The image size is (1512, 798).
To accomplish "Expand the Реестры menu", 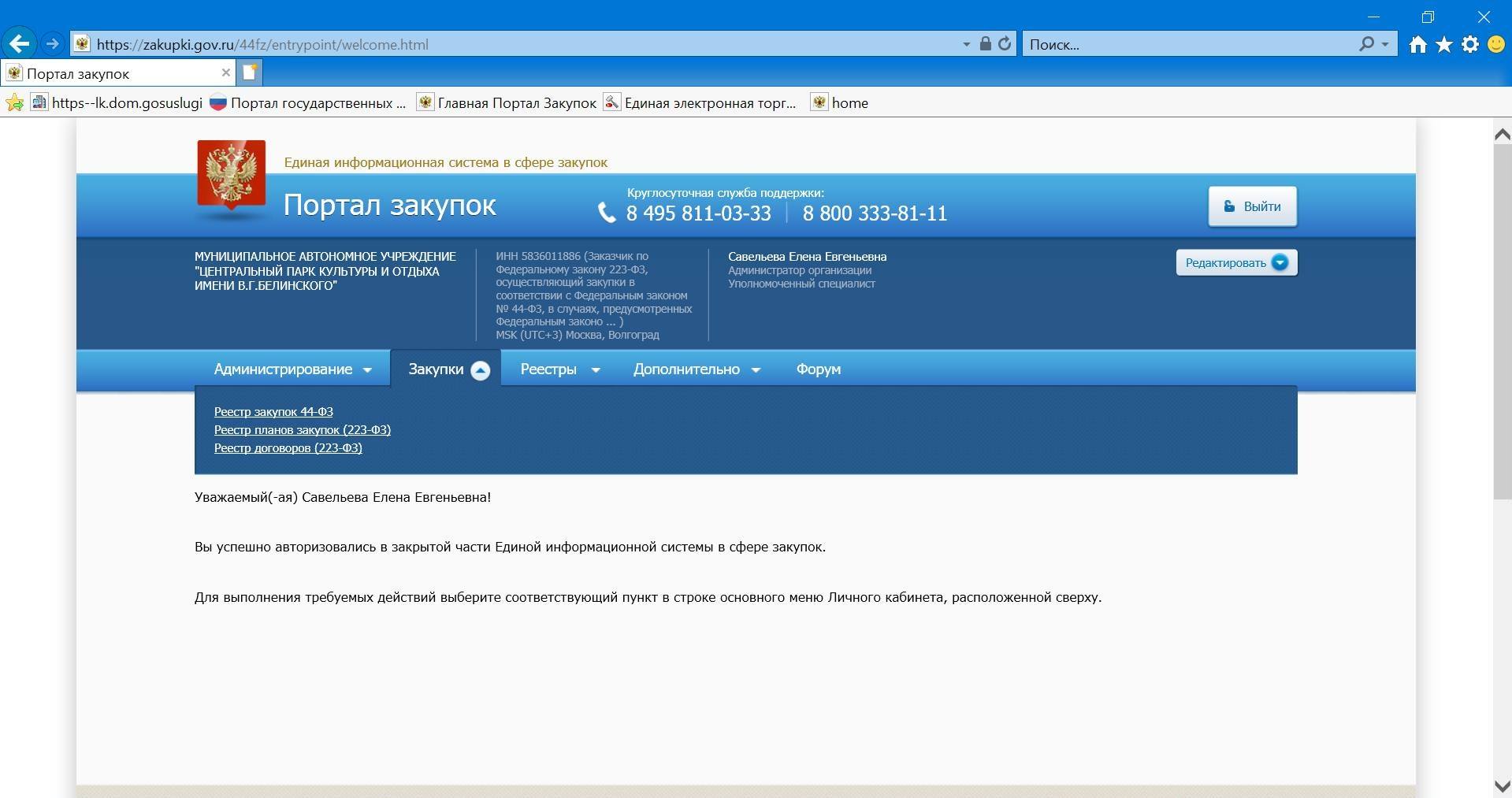I will [x=559, y=369].
